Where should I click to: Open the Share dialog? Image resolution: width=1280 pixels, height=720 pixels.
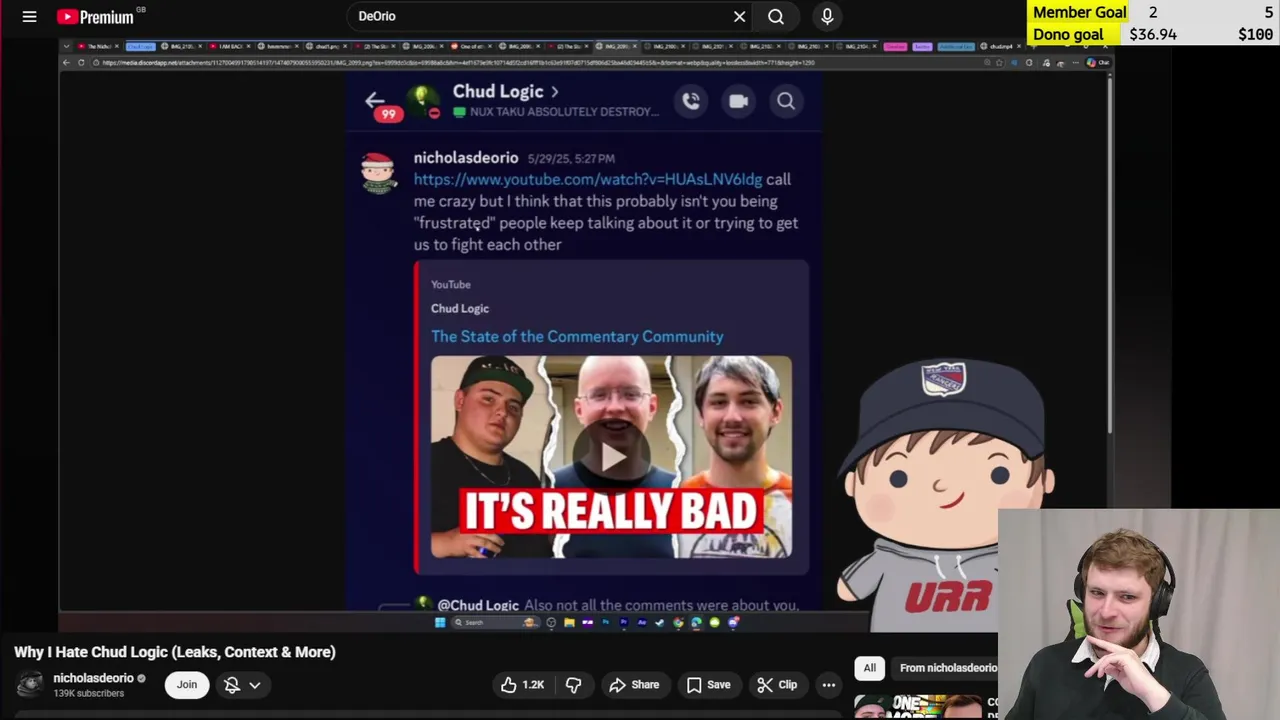pyautogui.click(x=634, y=685)
